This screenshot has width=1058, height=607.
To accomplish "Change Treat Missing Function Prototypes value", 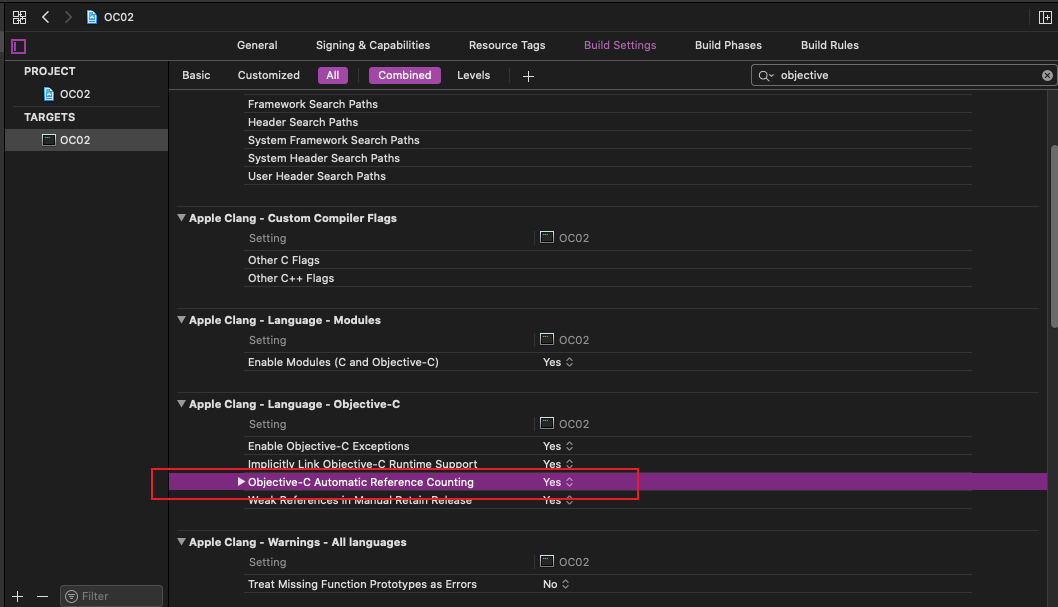I will (556, 584).
